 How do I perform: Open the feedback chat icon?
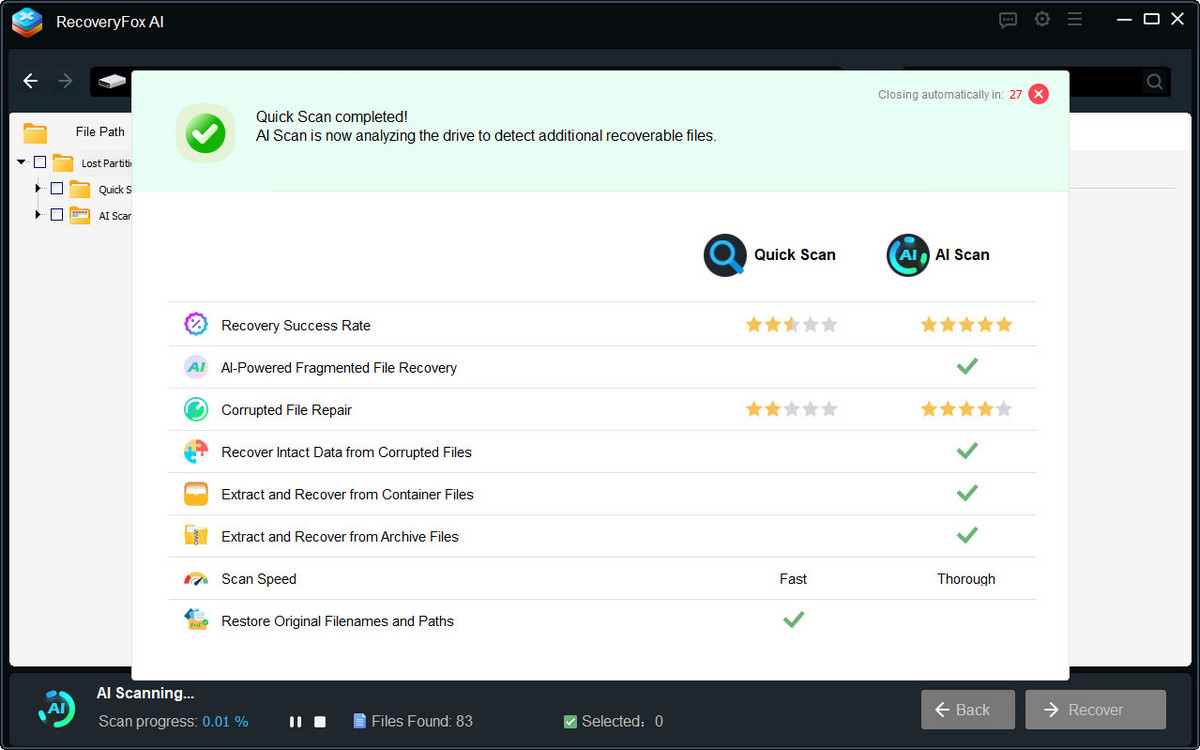(x=1008, y=20)
